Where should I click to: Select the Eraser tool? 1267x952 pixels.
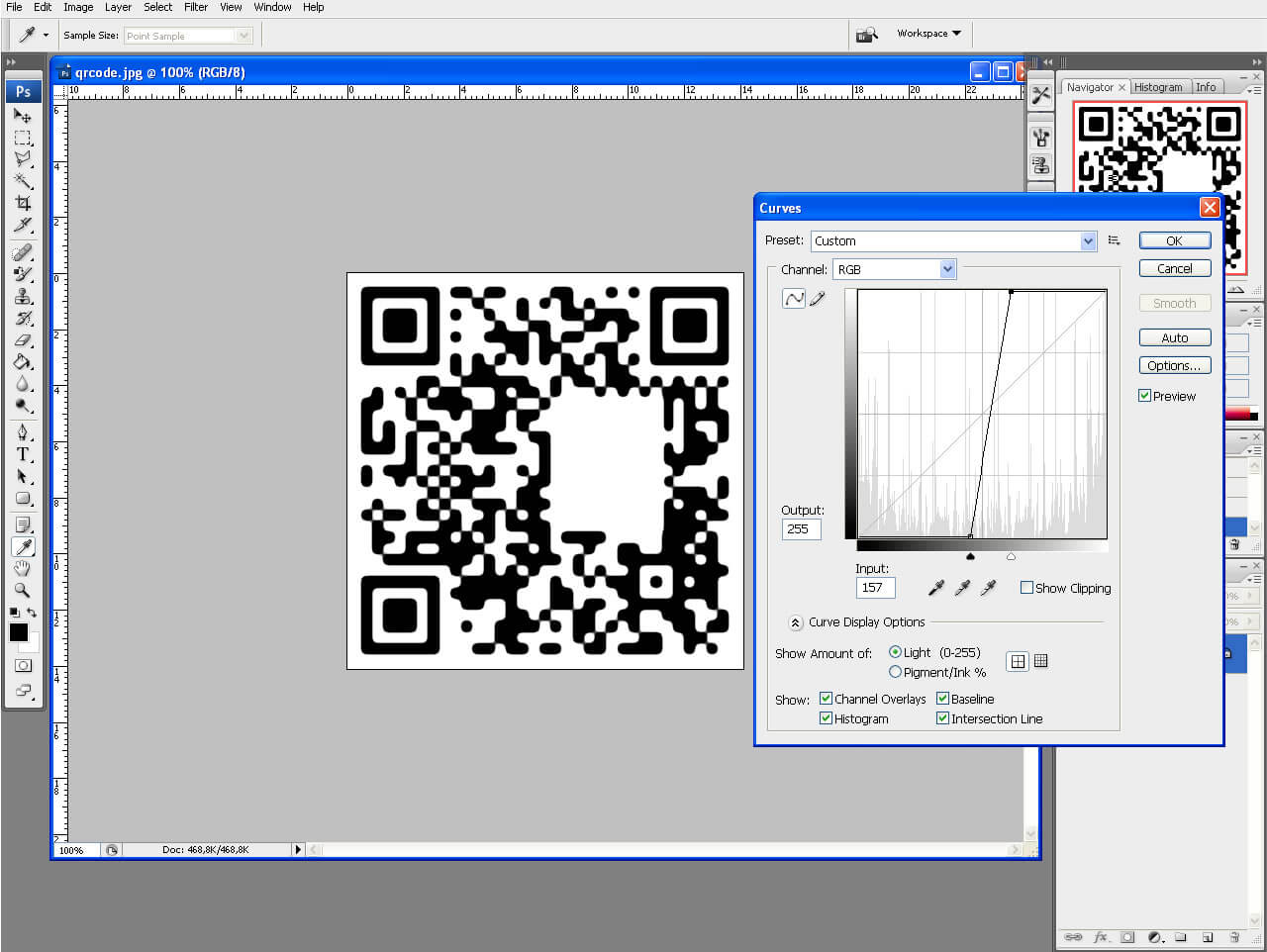[x=23, y=339]
